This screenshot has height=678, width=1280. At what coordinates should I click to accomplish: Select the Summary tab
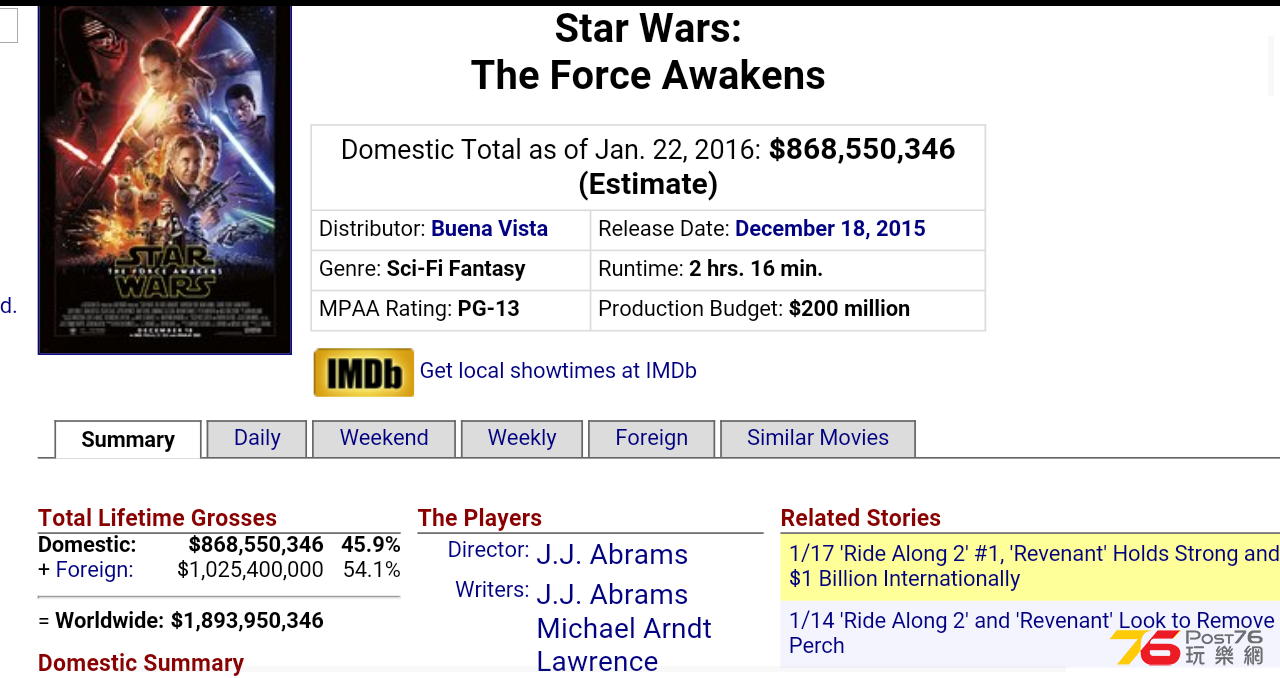[x=128, y=439]
